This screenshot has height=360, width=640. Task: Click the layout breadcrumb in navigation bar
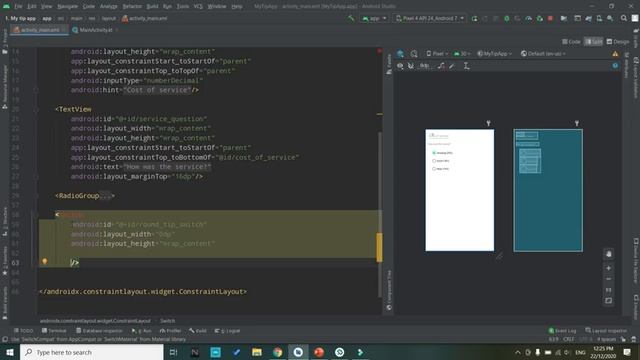pyautogui.click(x=109, y=18)
